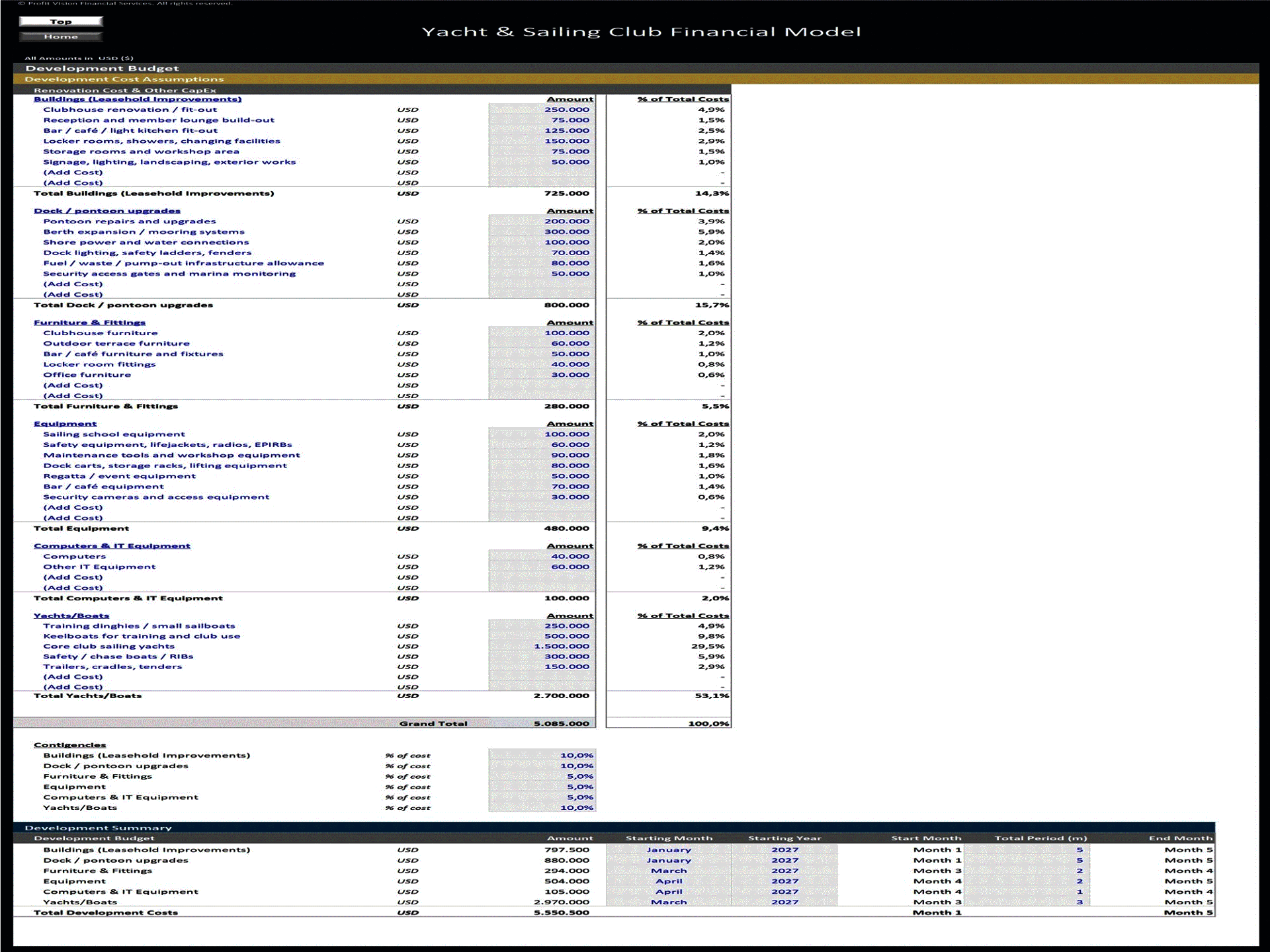The height and width of the screenshot is (952, 1270).
Task: Select the Office furniture amount cell
Action: (542, 375)
